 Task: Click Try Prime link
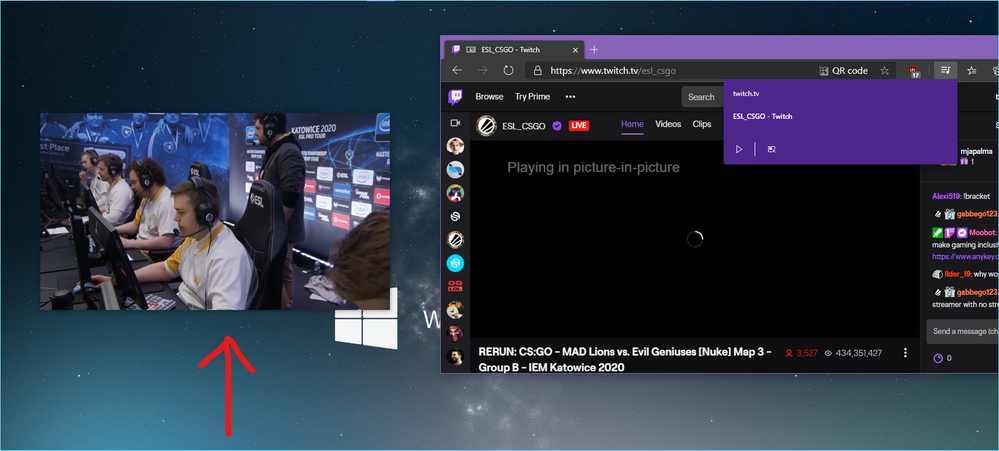coord(532,97)
